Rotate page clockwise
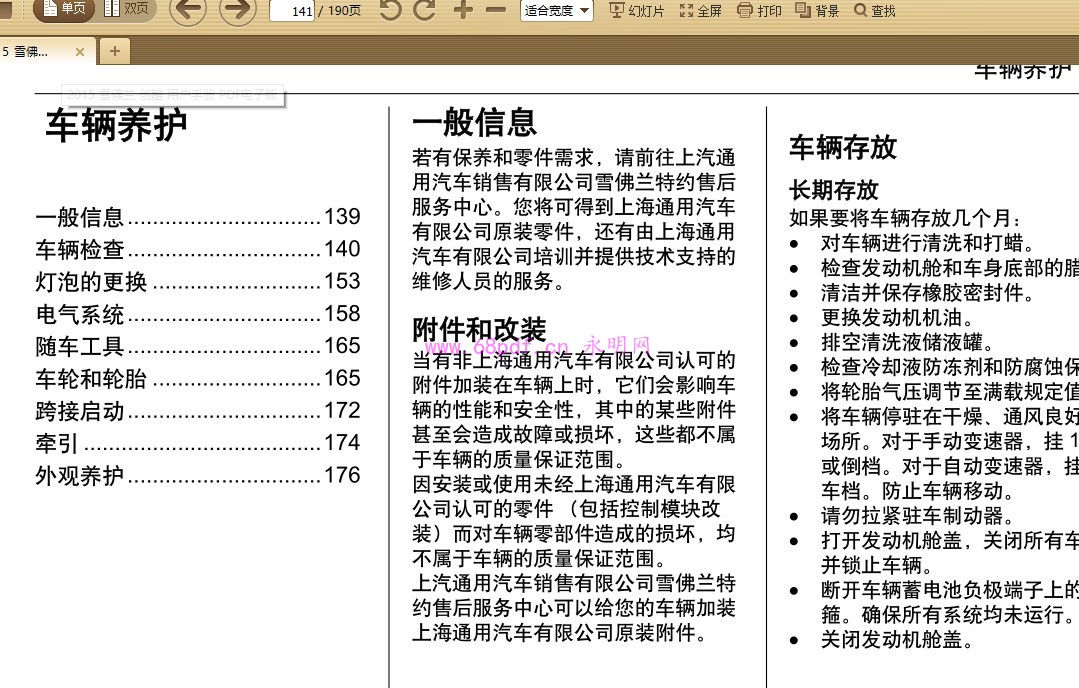The image size is (1079, 688). (425, 10)
